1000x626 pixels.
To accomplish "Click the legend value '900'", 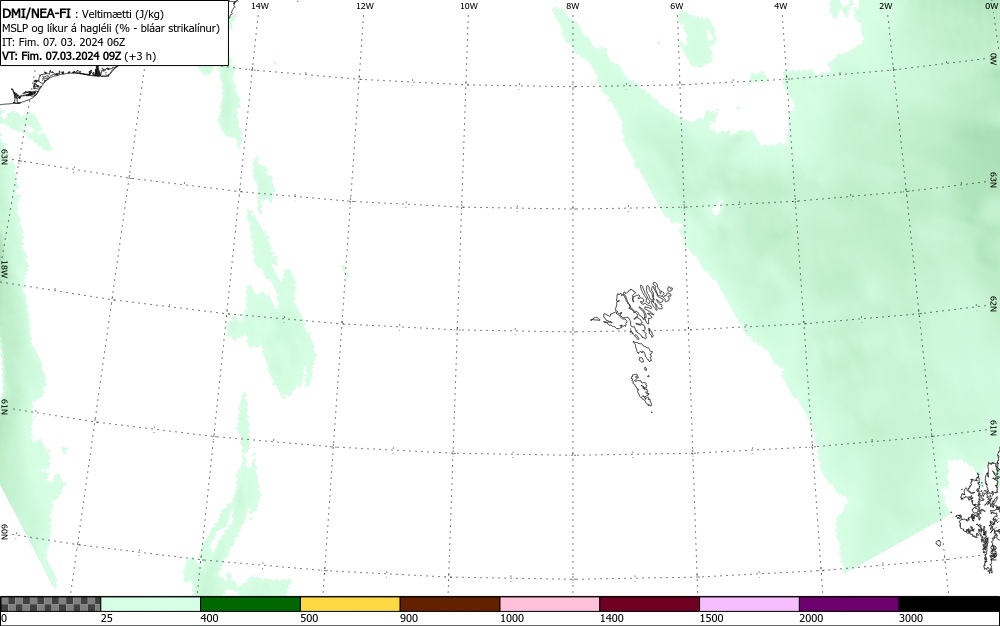I will point(409,618).
